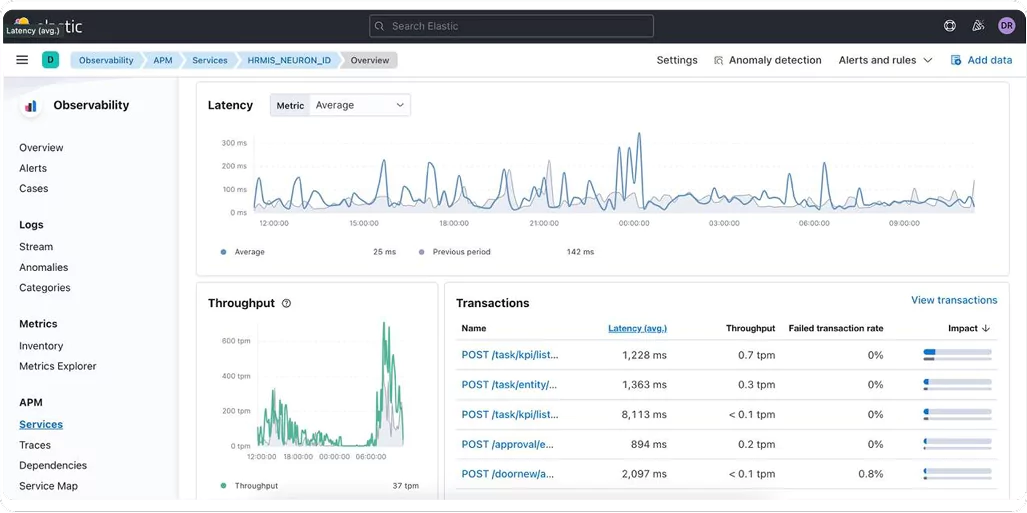Viewport: 1027px width, 513px height.
Task: Expand the Alerts and rules menu
Action: (885, 60)
